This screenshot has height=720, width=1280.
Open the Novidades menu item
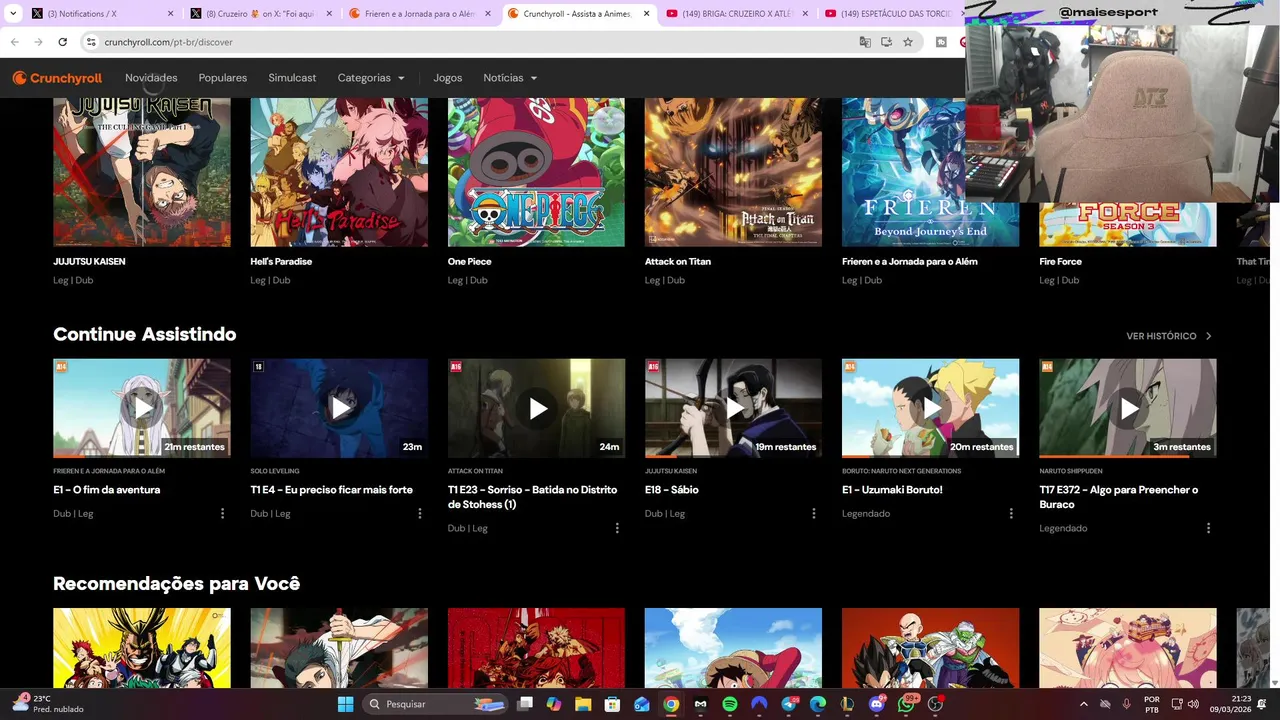(151, 78)
